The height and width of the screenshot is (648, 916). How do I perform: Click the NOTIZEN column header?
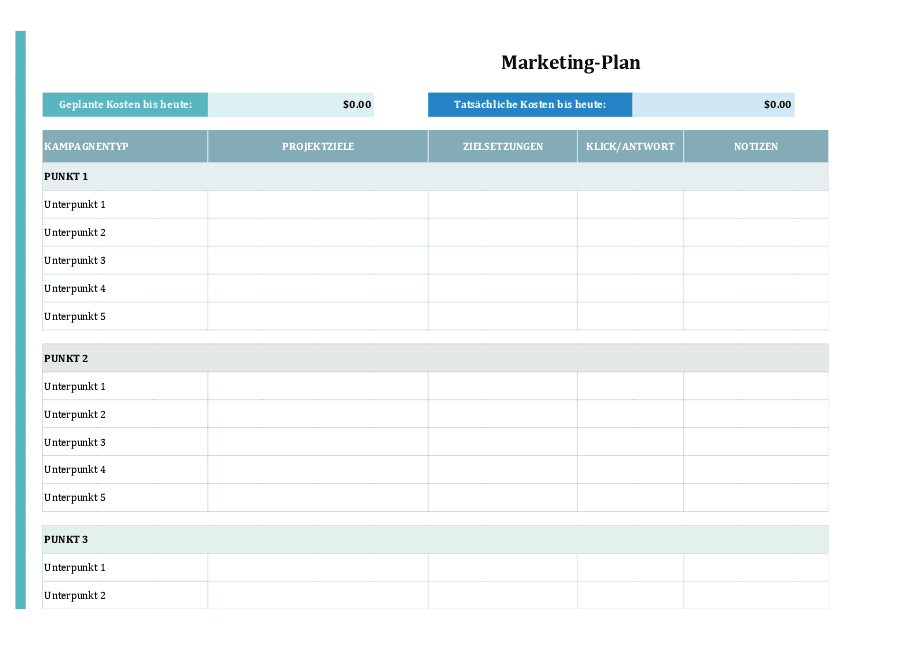point(756,147)
